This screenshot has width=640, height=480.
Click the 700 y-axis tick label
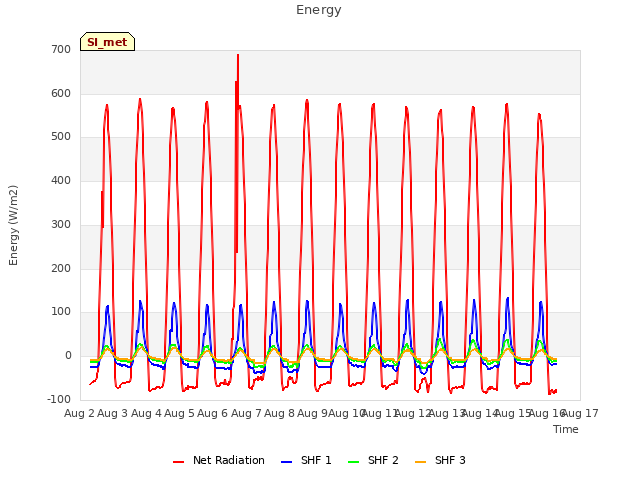[61, 49]
